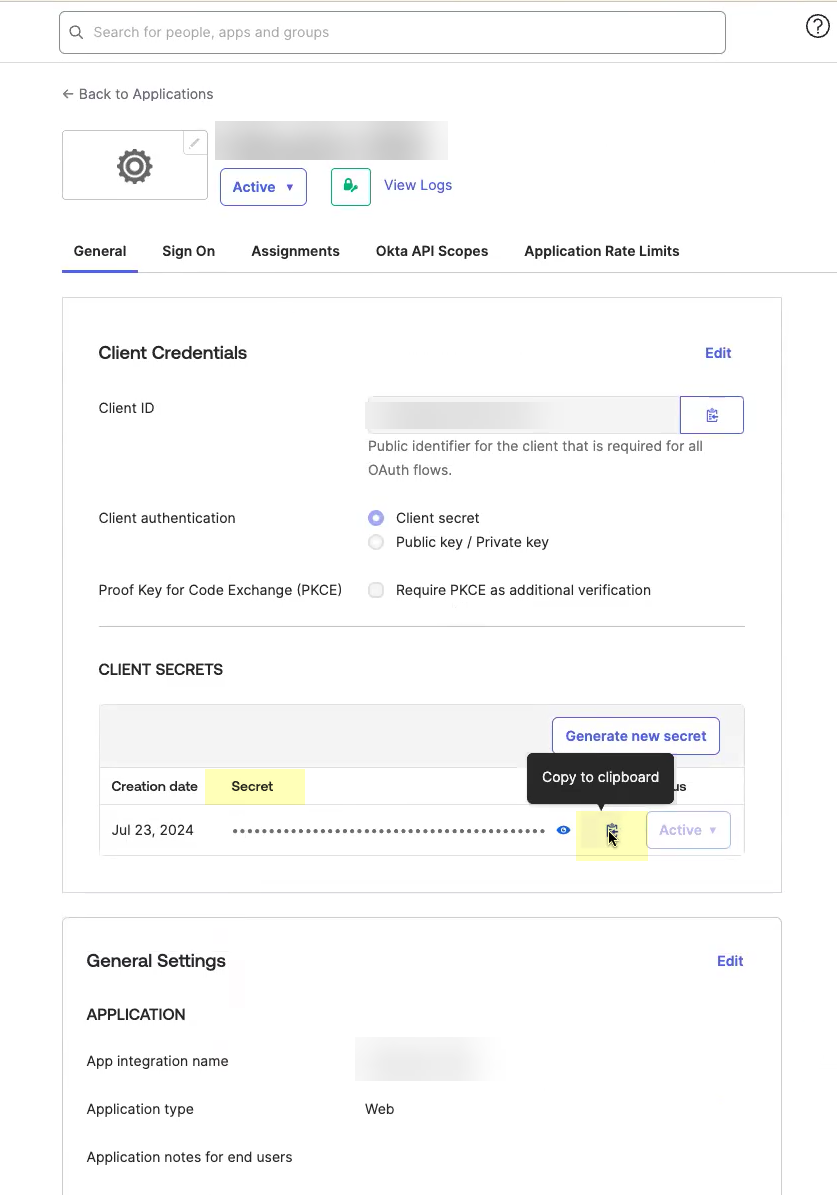Enable Require PKCE as additional verification
The height and width of the screenshot is (1195, 837).
point(376,590)
